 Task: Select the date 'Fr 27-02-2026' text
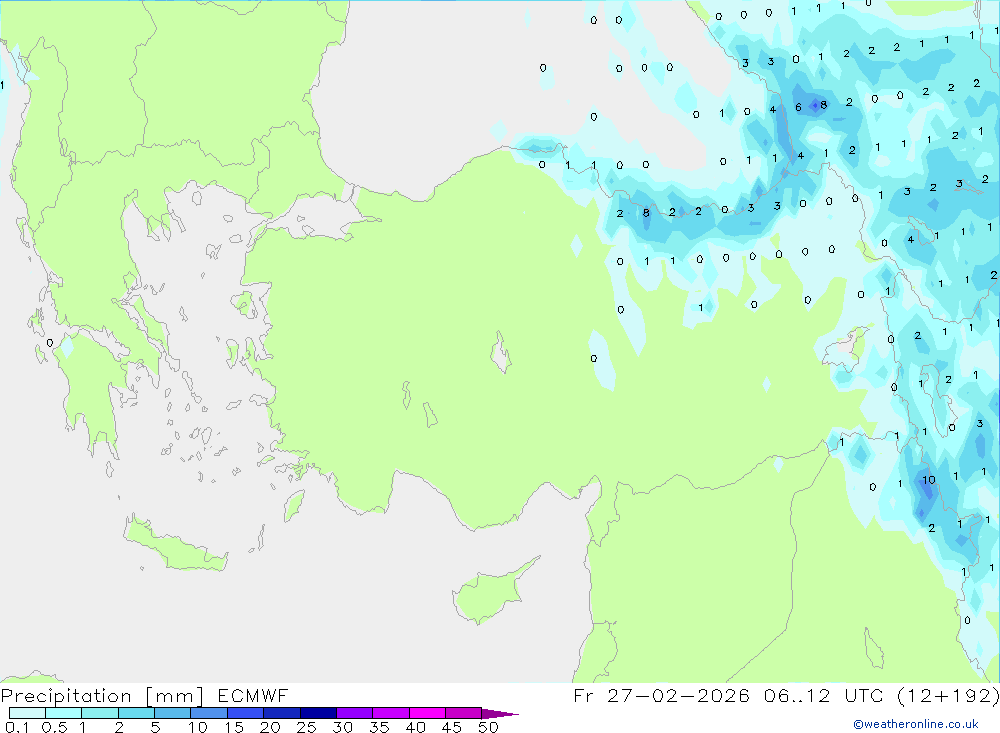pos(661,696)
